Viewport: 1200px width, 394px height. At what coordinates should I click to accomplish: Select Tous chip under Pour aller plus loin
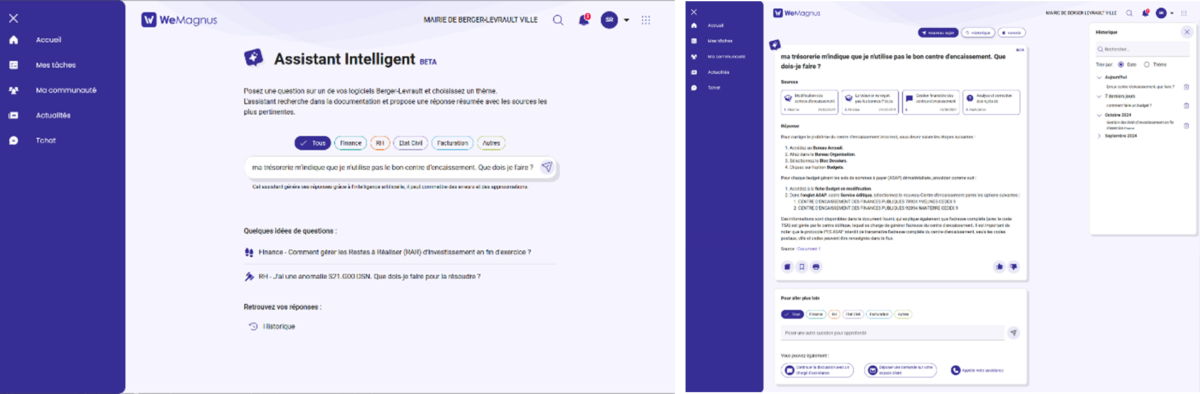click(x=792, y=314)
